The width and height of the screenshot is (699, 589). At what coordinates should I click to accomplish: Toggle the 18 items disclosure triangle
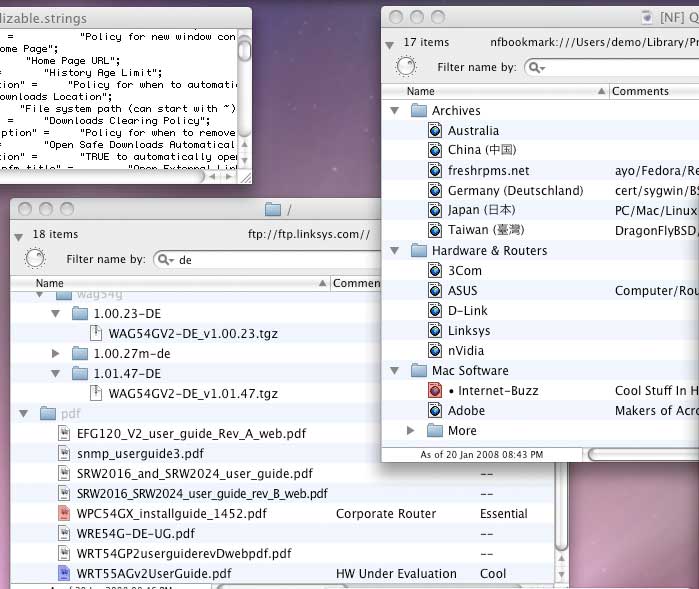click(x=18, y=235)
